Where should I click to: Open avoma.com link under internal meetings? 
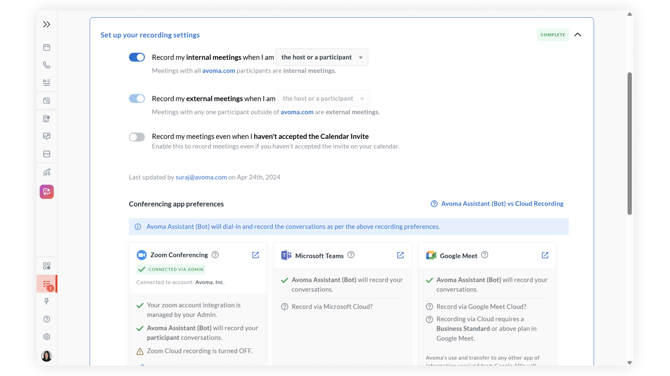click(219, 71)
